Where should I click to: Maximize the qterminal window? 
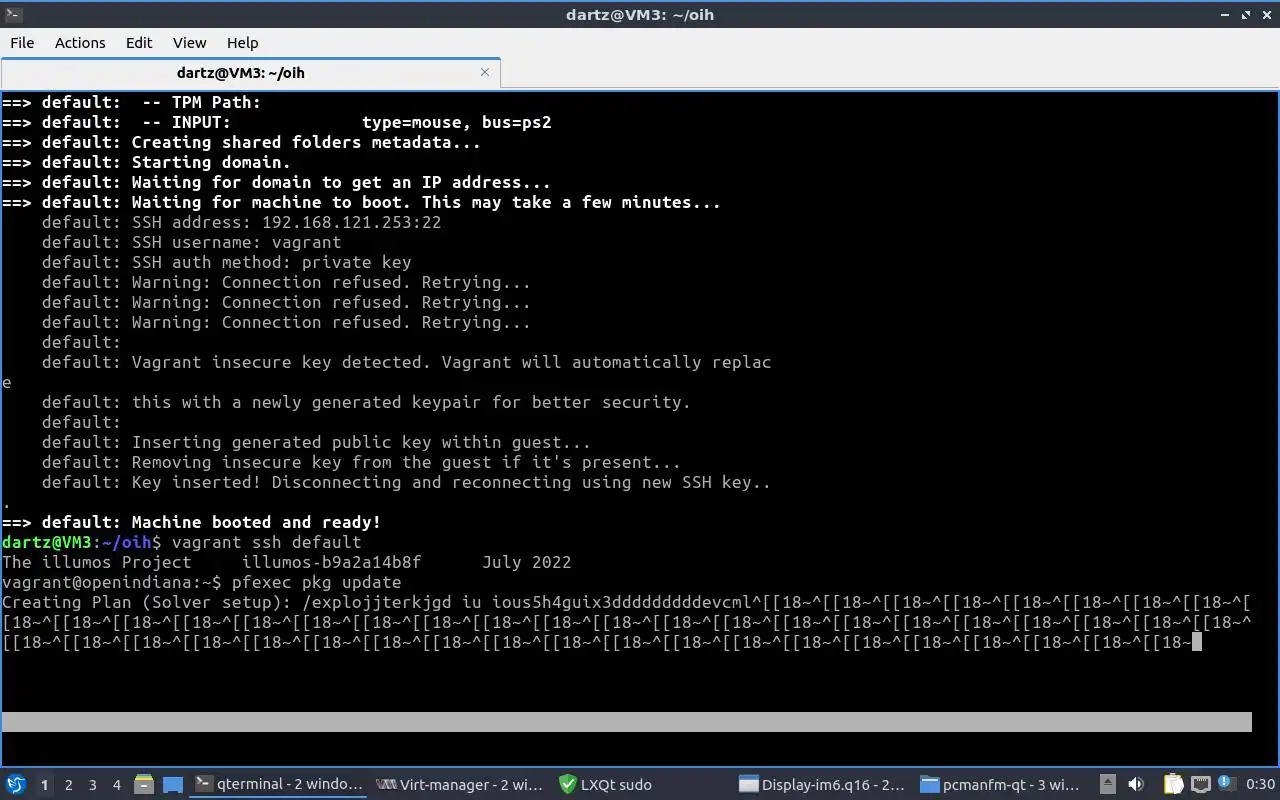pyautogui.click(x=1246, y=14)
